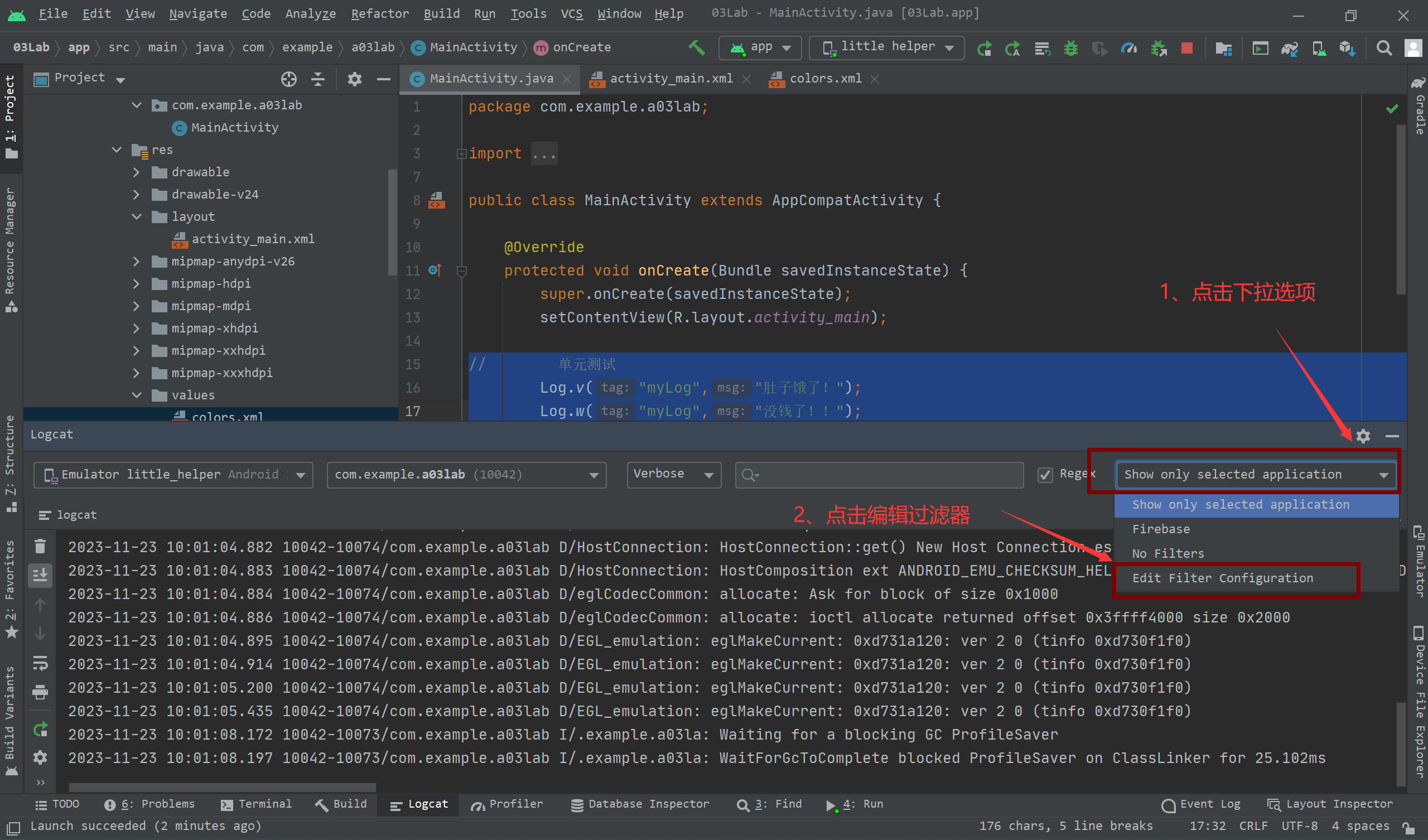Viewport: 1428px width, 840px height.
Task: Click Logcat header settings gear in sidebar
Action: 40,757
